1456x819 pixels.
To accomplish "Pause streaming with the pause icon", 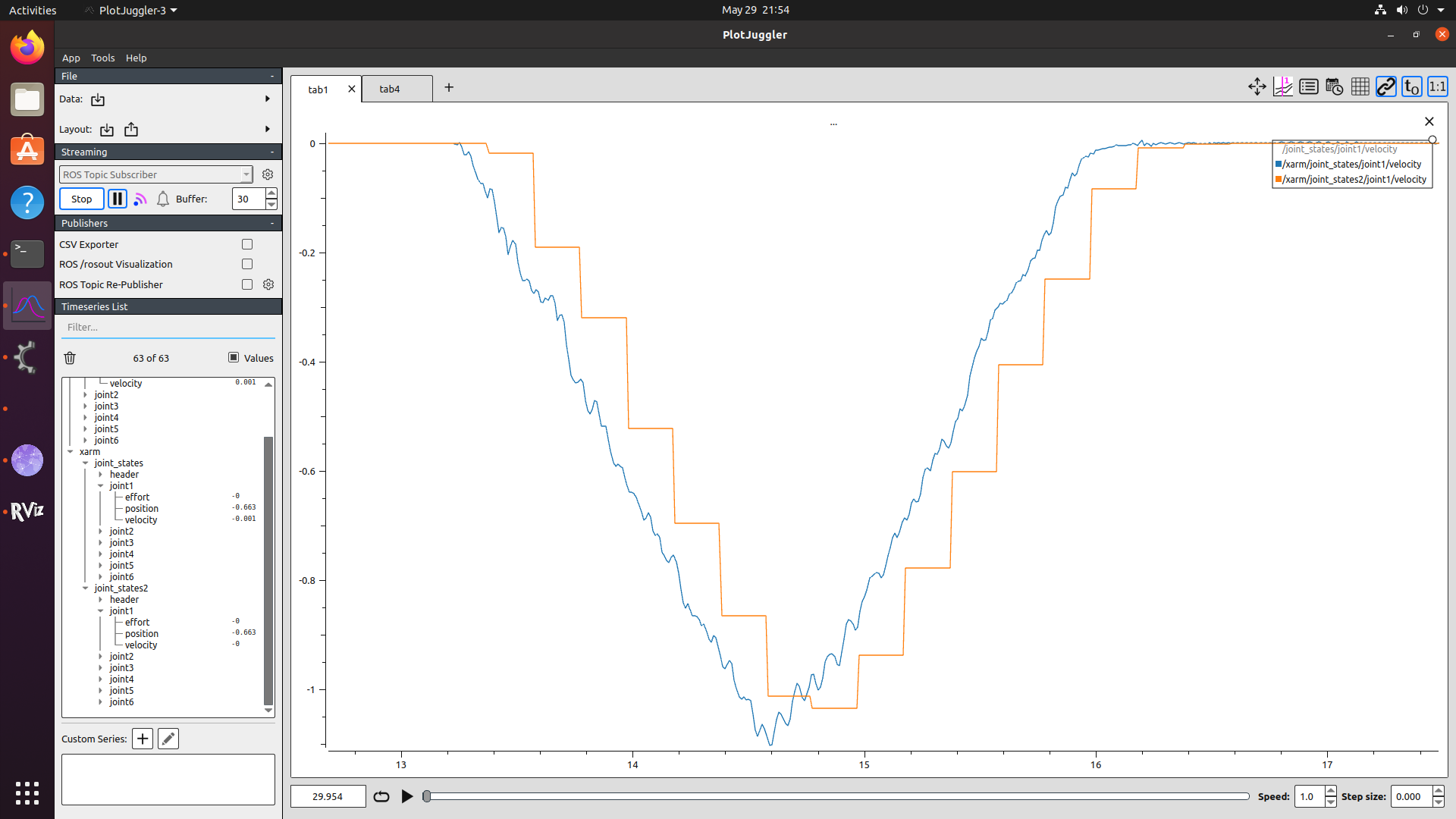I will (x=117, y=199).
